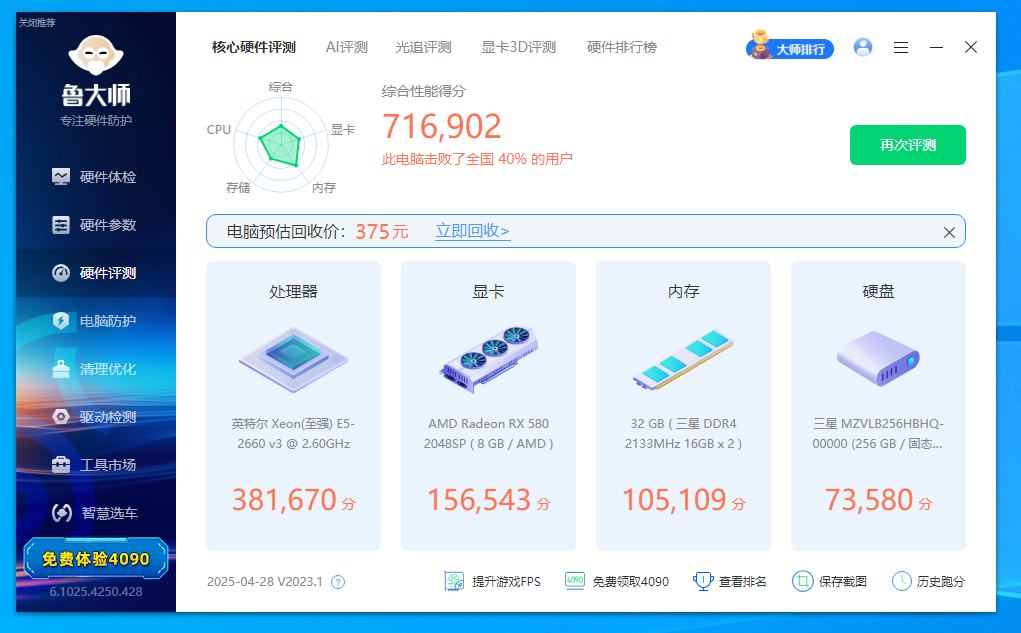Screen dimensions: 1021x633
Task: Click 提升游戏FPS text link
Action: point(506,582)
